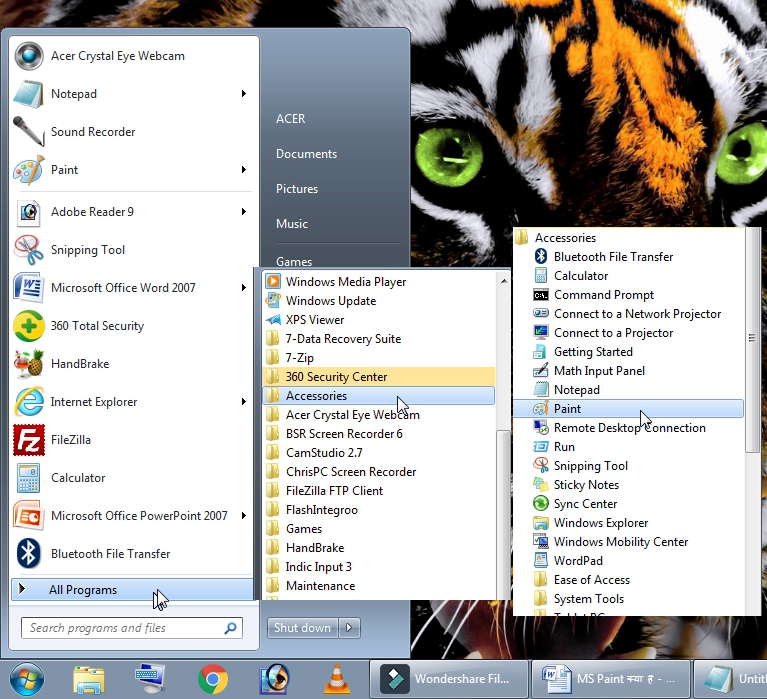
Task: Expand Adobe Reader 9 jump list arrow
Action: [244, 212]
